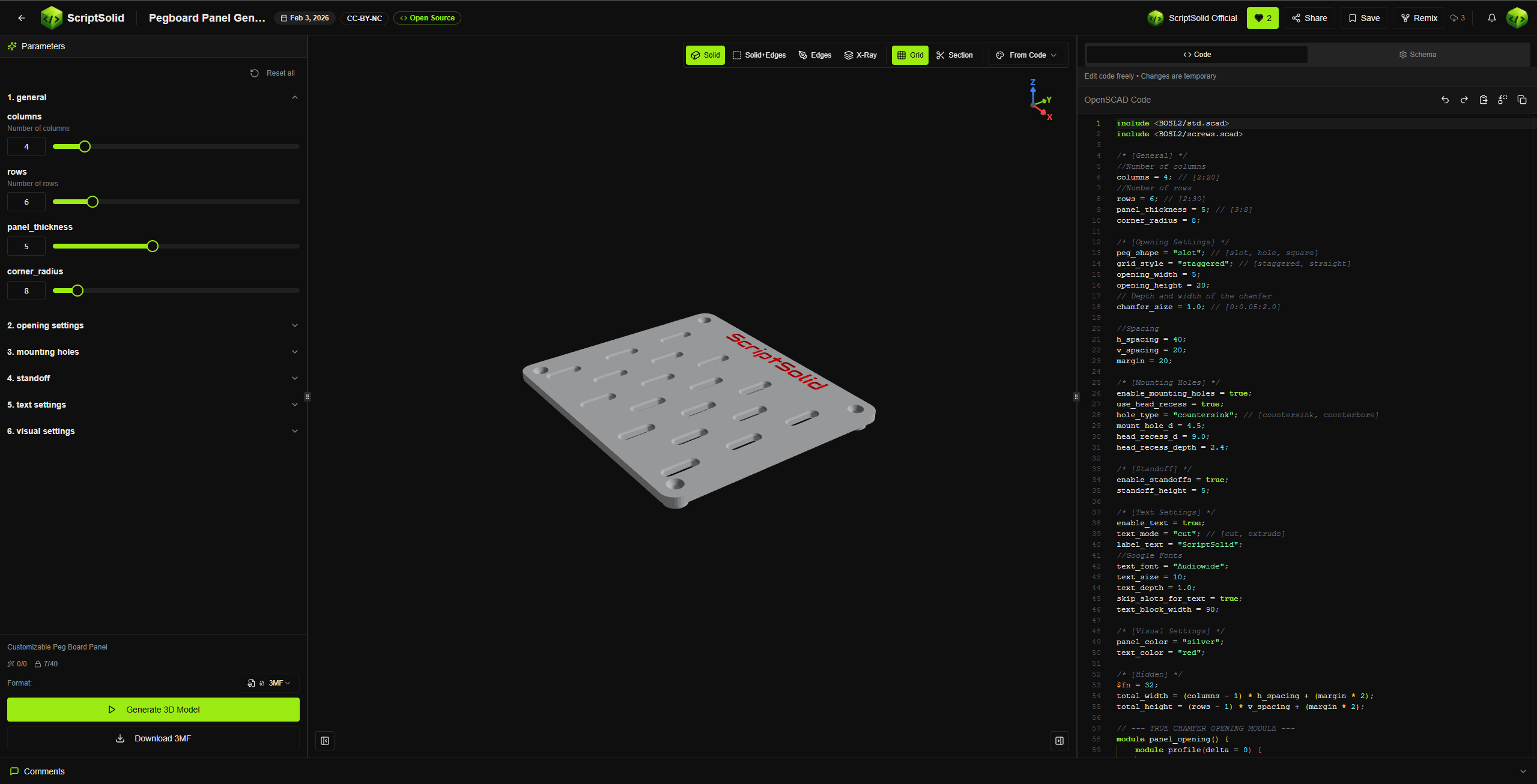Click the undo icon in the code editor
Viewport: 1537px width, 784px height.
[x=1444, y=100]
